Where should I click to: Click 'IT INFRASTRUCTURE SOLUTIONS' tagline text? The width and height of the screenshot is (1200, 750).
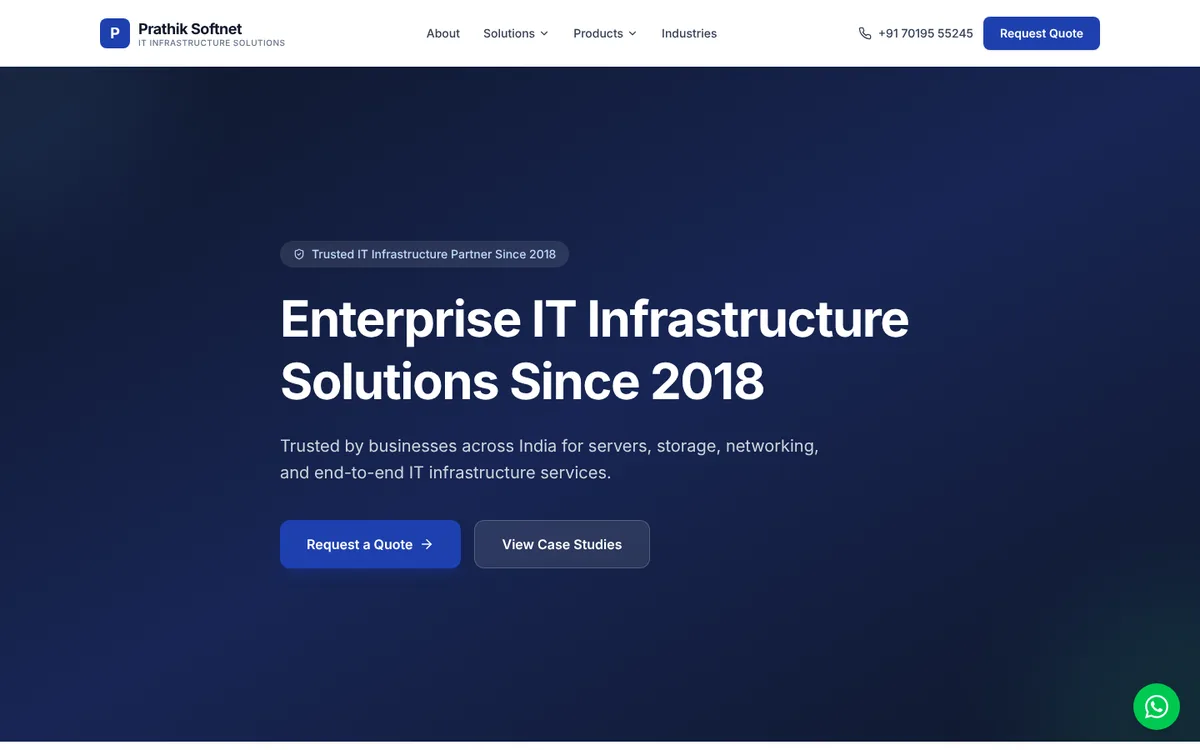(211, 43)
